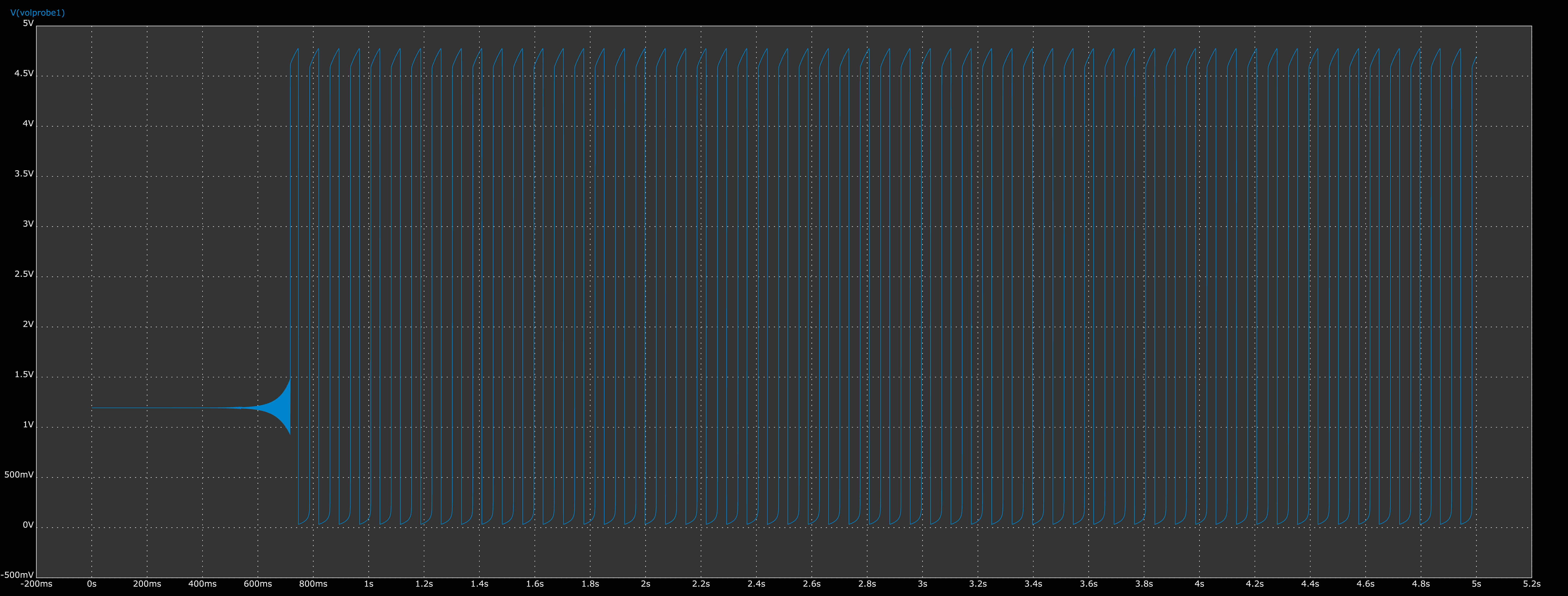Click the 1.5V vertical axis tick label

coord(24,375)
